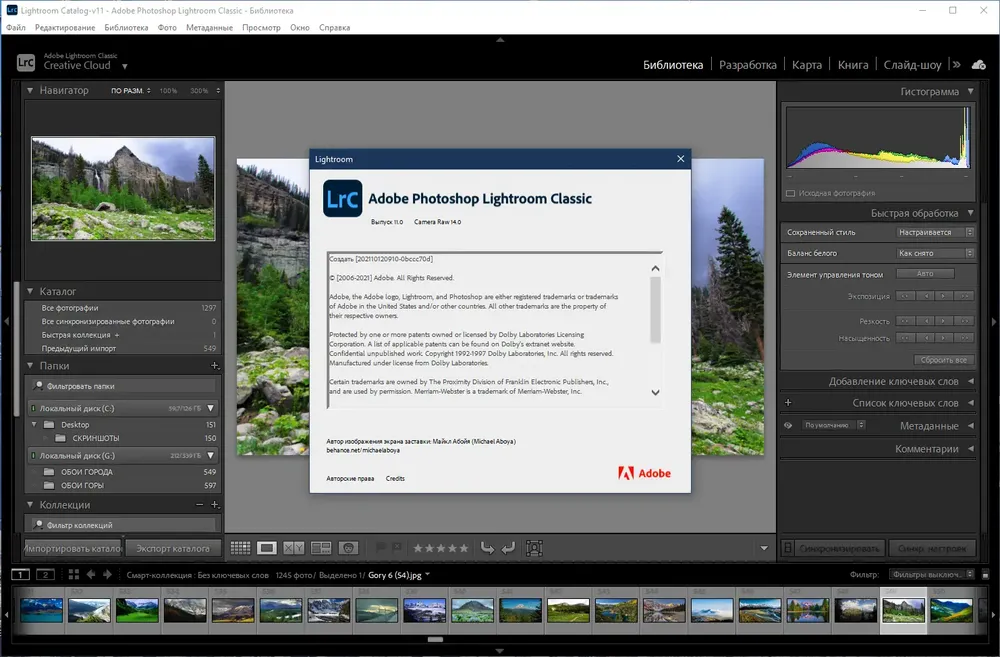The height and width of the screenshot is (657, 1000).
Task: Collapse the Навигатор panel triangle
Action: click(x=30, y=91)
